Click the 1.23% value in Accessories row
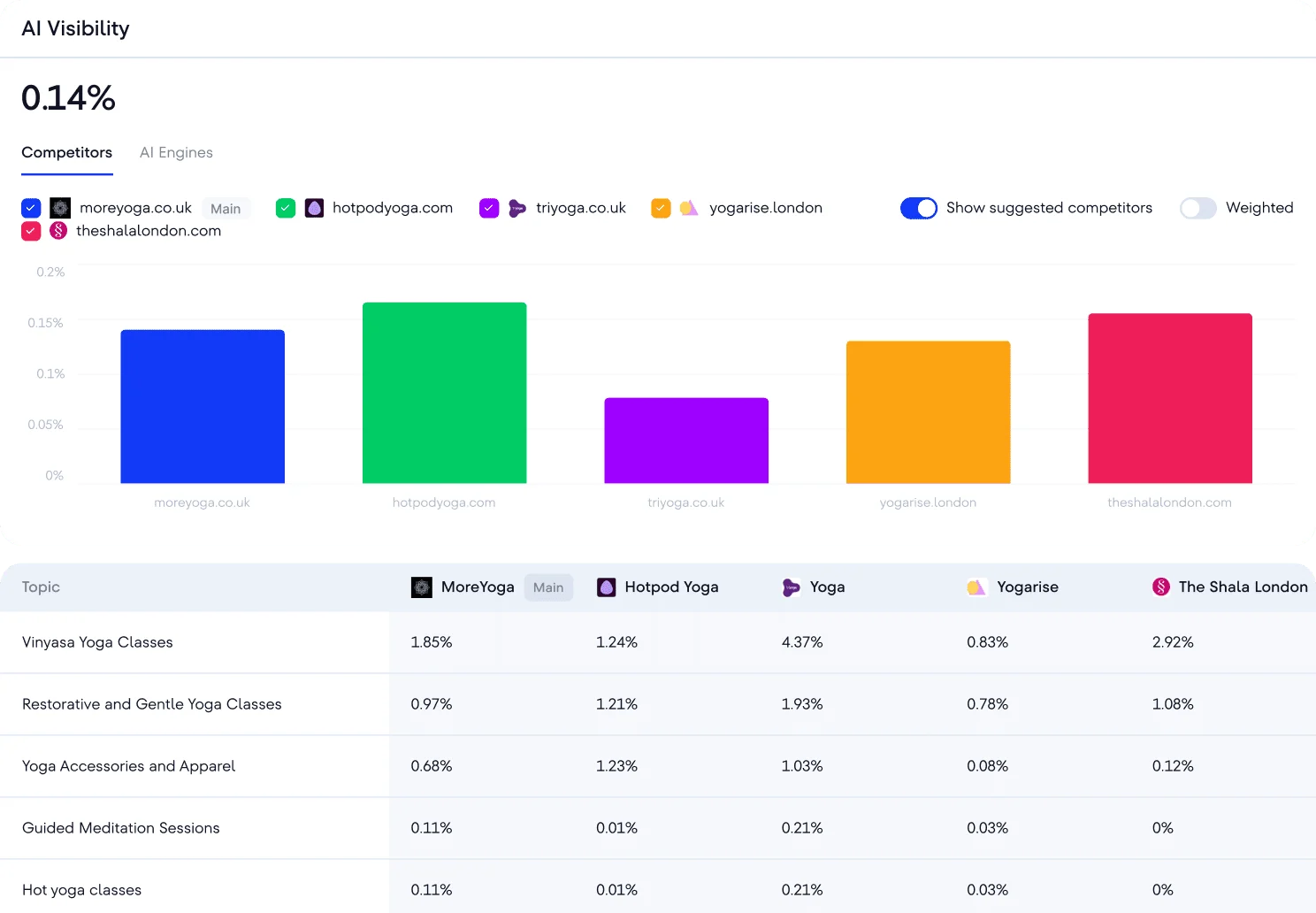 [x=616, y=766]
